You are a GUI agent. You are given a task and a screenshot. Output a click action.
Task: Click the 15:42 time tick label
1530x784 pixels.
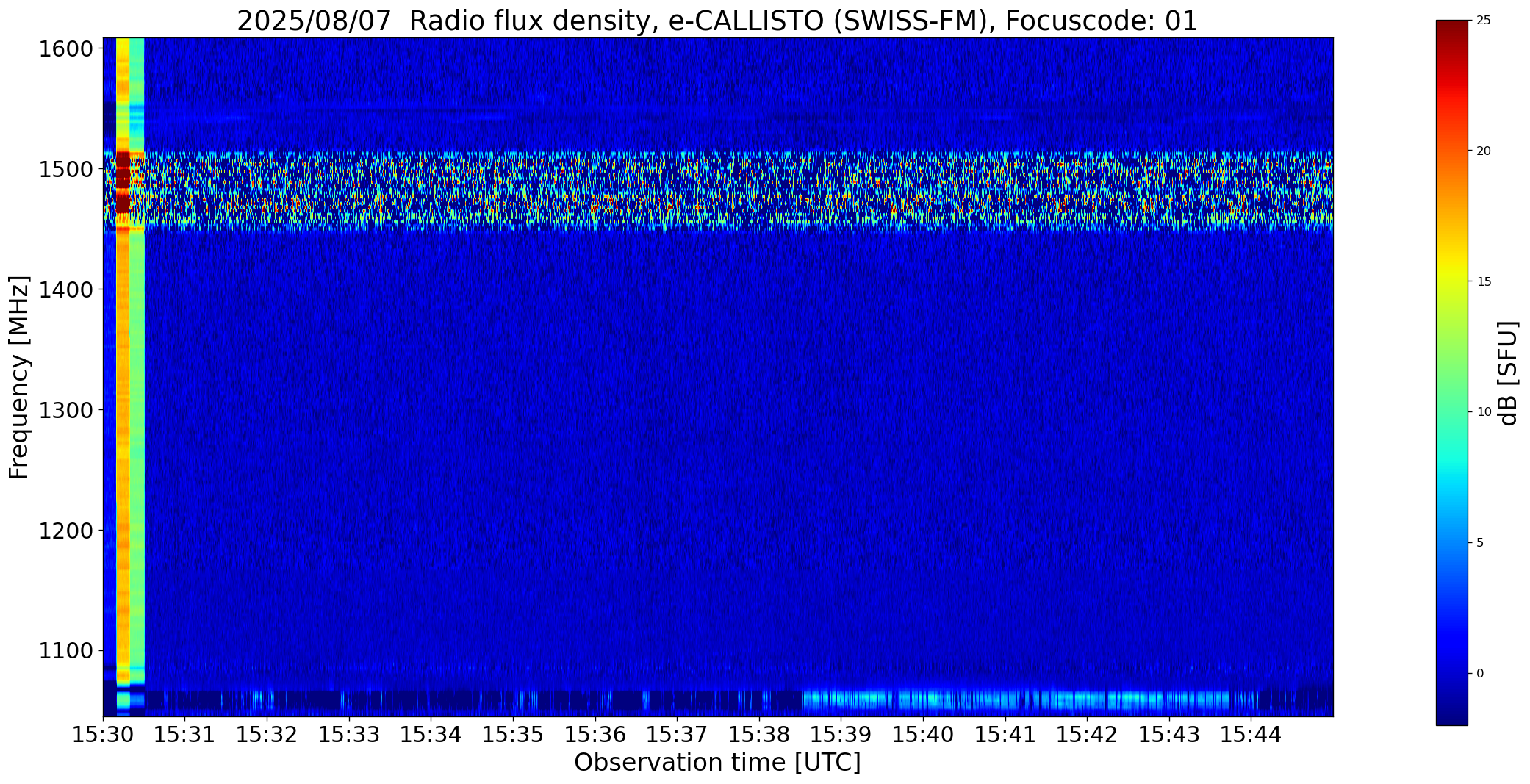tap(1088, 735)
